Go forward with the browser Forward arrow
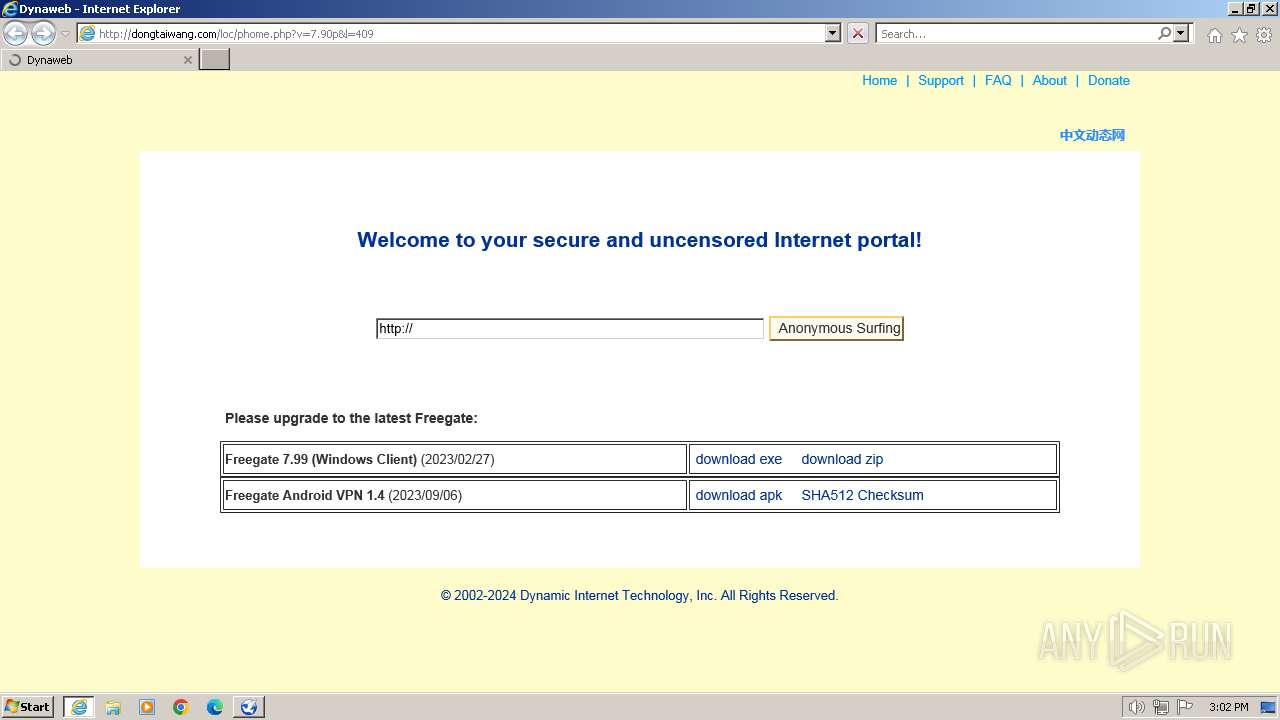The width and height of the screenshot is (1280, 720). (43, 33)
